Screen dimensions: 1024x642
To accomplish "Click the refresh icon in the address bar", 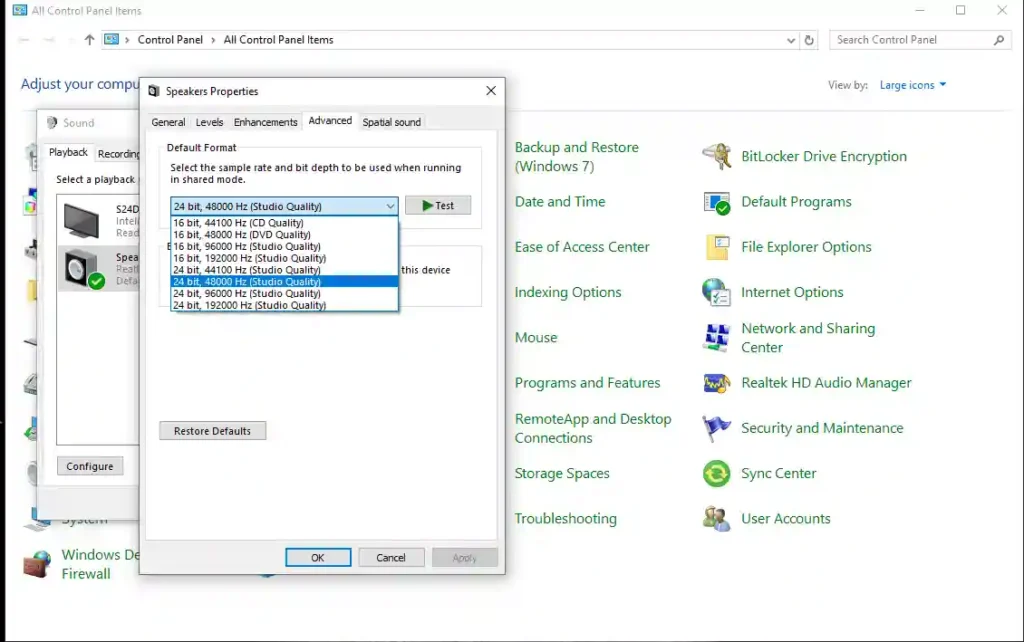I will (809, 40).
